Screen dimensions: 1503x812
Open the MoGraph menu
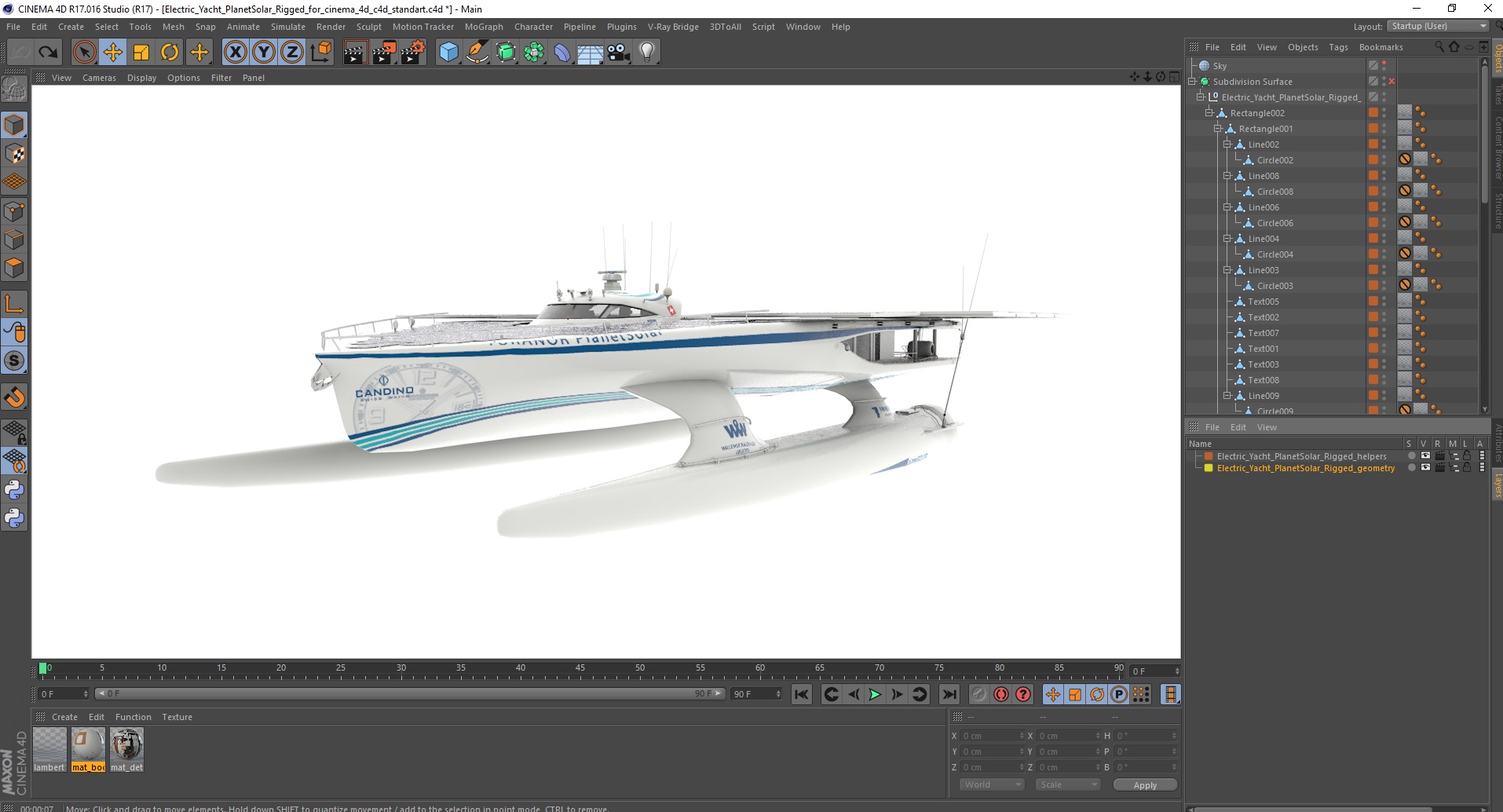point(484,27)
